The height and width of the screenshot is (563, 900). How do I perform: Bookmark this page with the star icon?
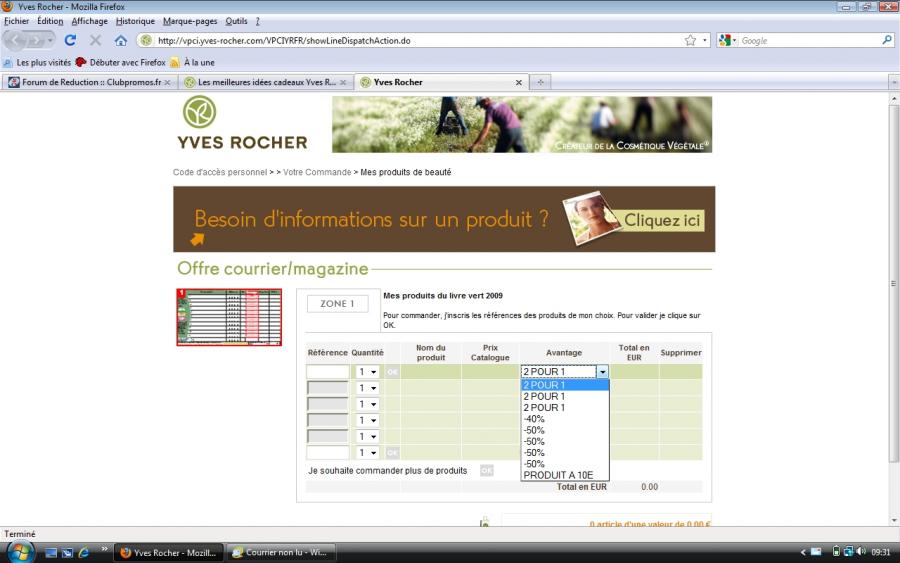[690, 41]
